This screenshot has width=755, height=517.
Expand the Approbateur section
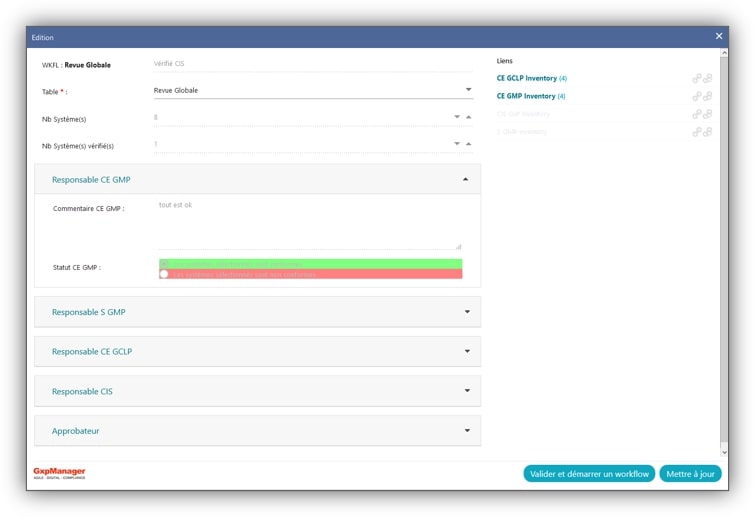[466, 431]
